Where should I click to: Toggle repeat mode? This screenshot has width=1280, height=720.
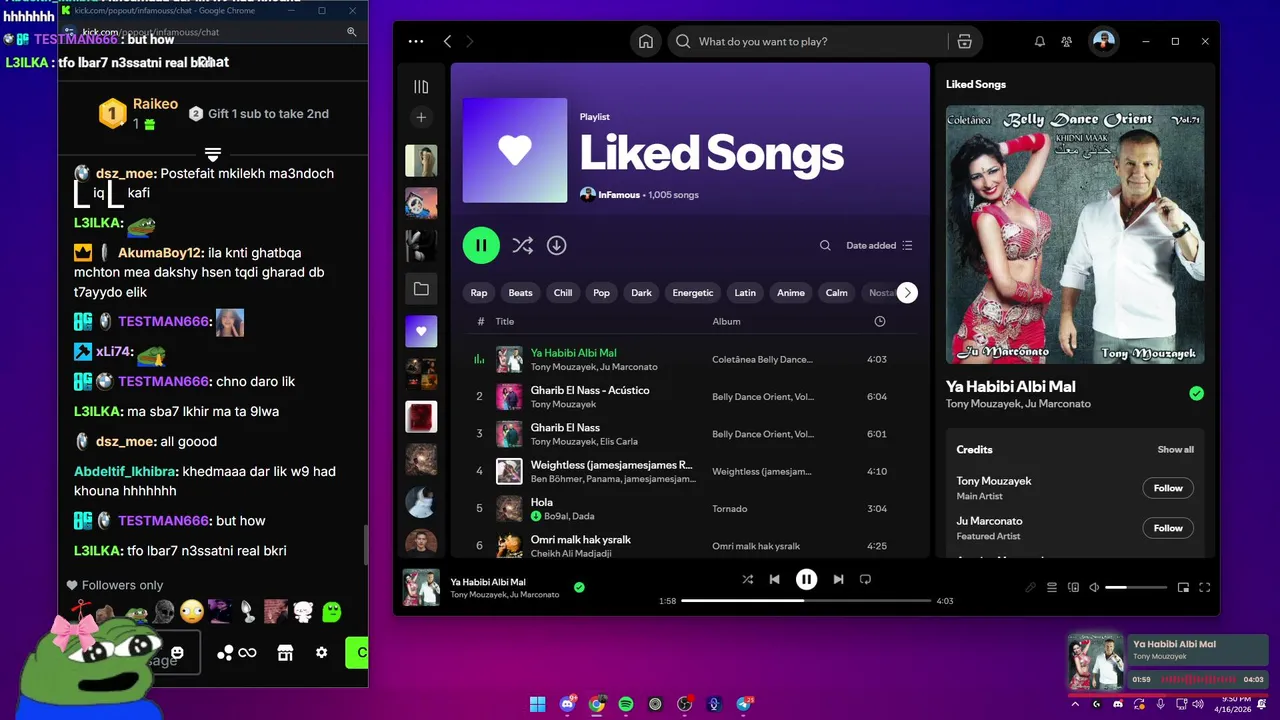(866, 579)
